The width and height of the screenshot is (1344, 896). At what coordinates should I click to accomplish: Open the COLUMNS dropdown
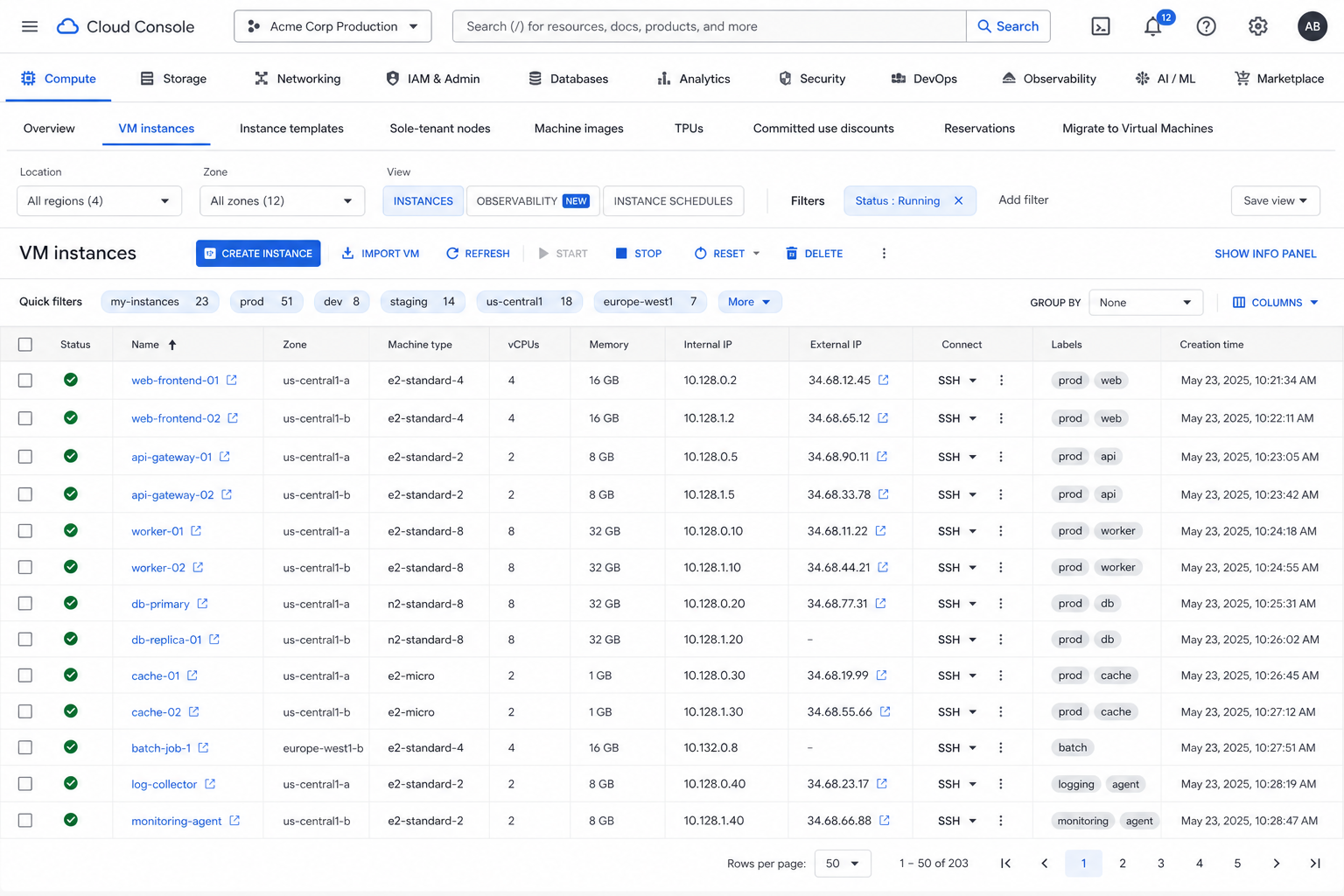1276,303
